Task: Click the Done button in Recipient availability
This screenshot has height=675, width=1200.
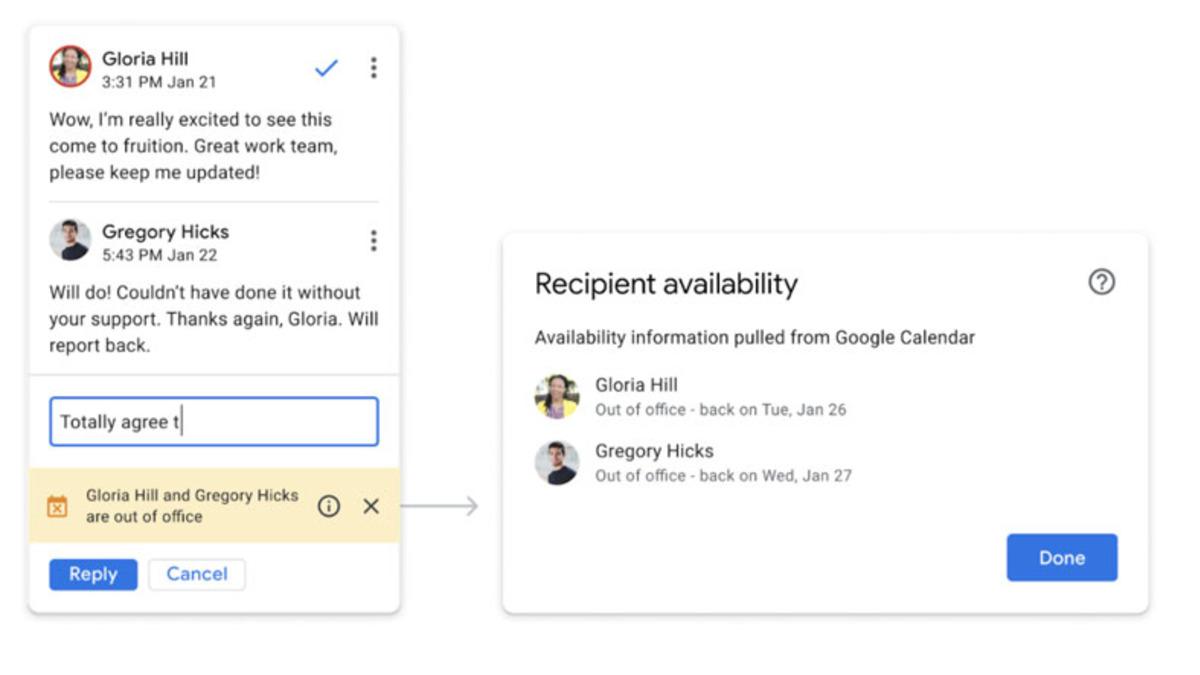Action: [1062, 557]
